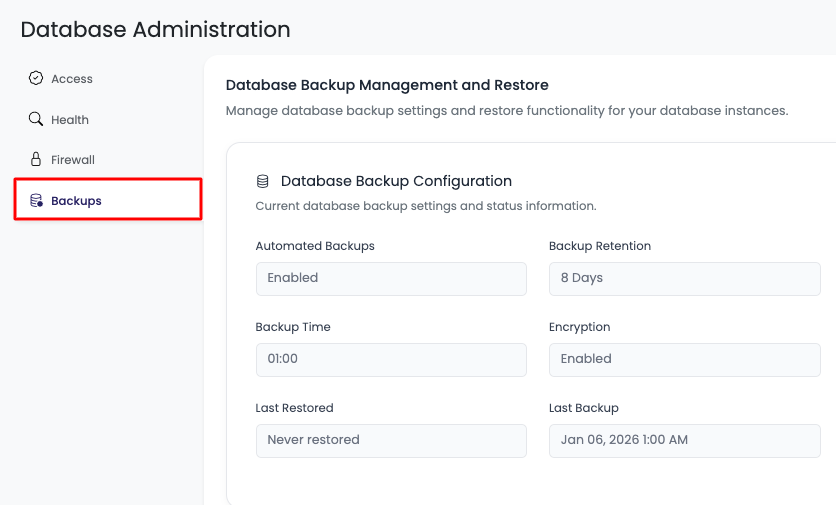Select the Backups sidebar item

click(x=108, y=199)
